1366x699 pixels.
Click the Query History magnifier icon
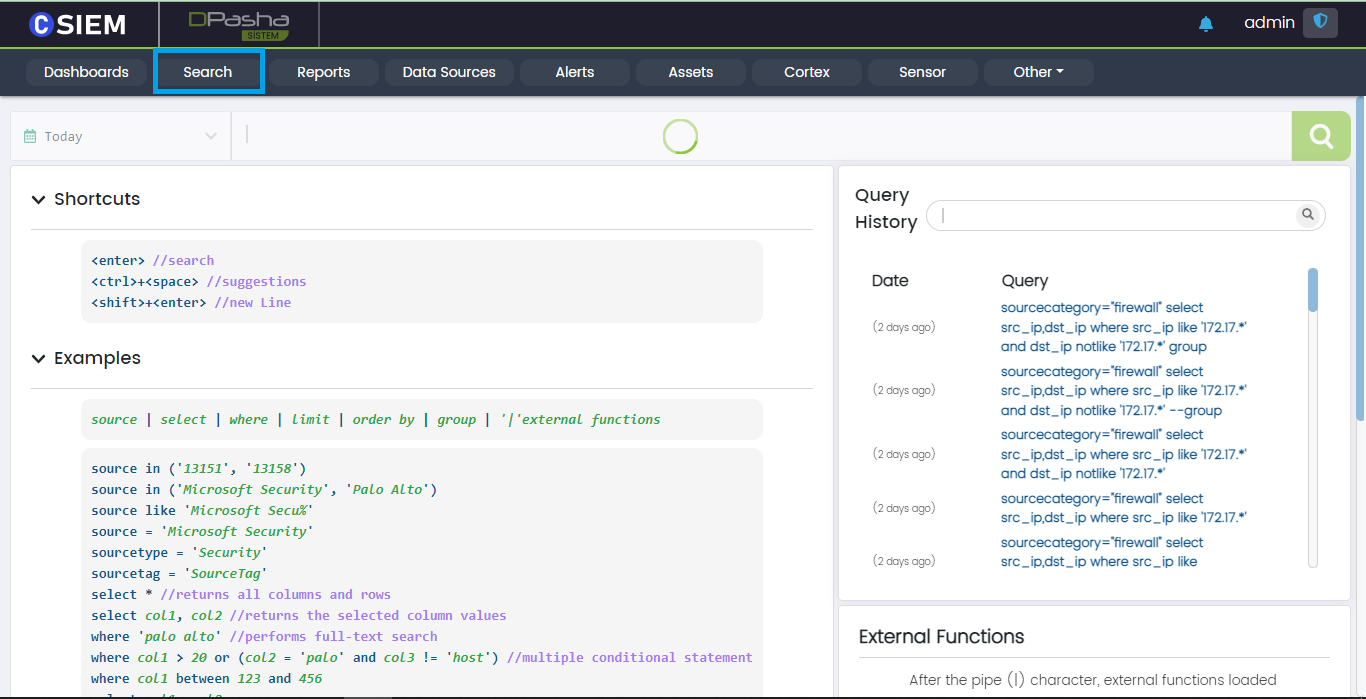[x=1307, y=215]
